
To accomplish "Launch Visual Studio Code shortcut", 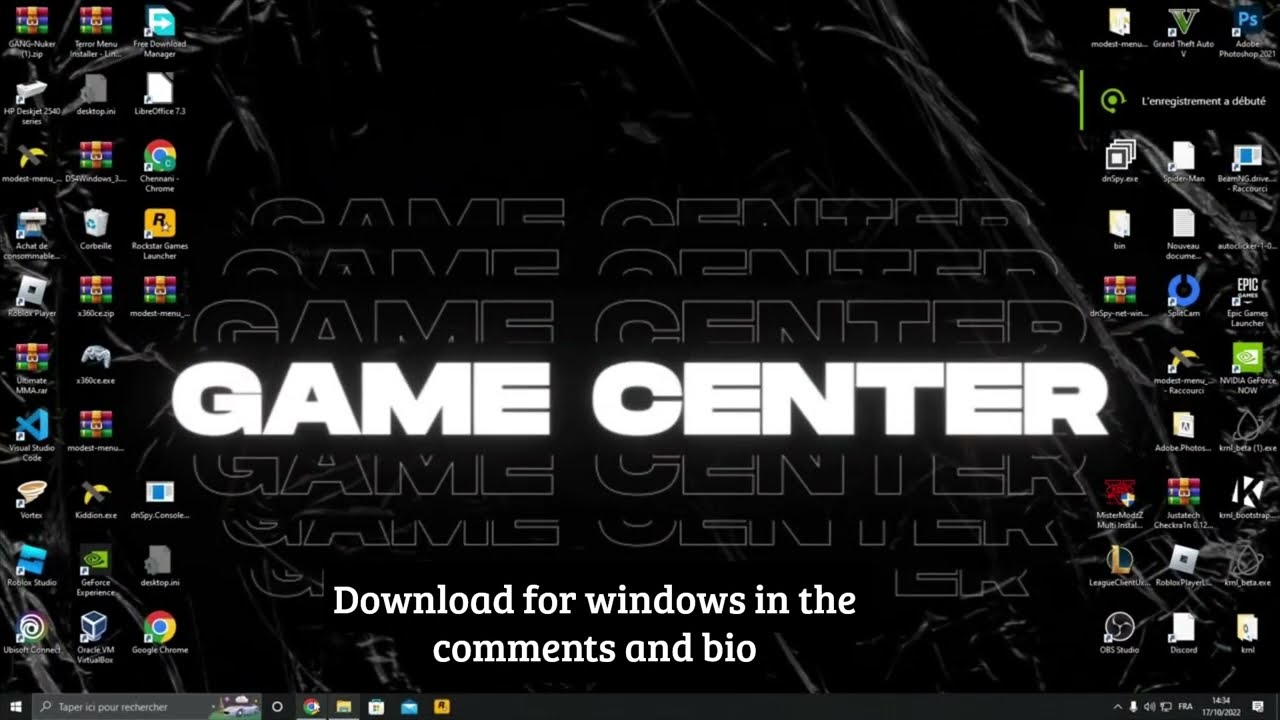I will pyautogui.click(x=31, y=436).
